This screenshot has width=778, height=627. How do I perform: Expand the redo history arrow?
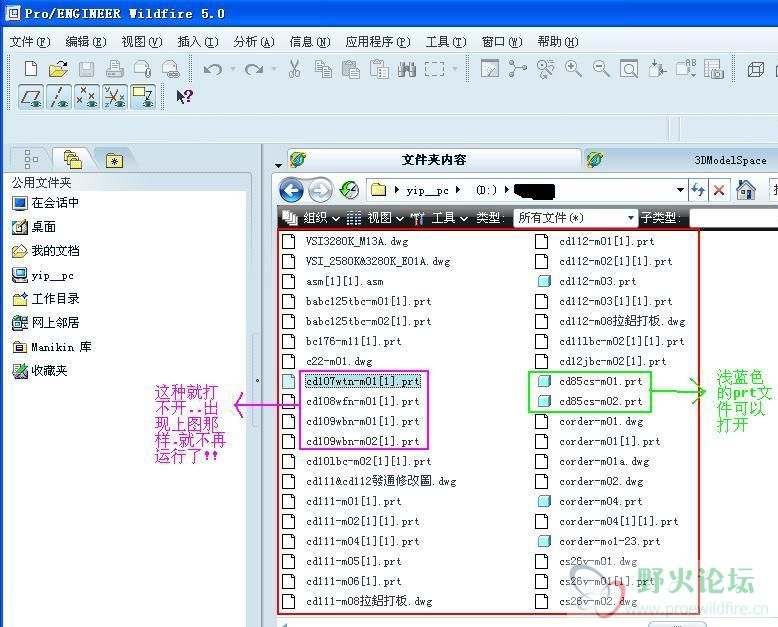point(273,69)
